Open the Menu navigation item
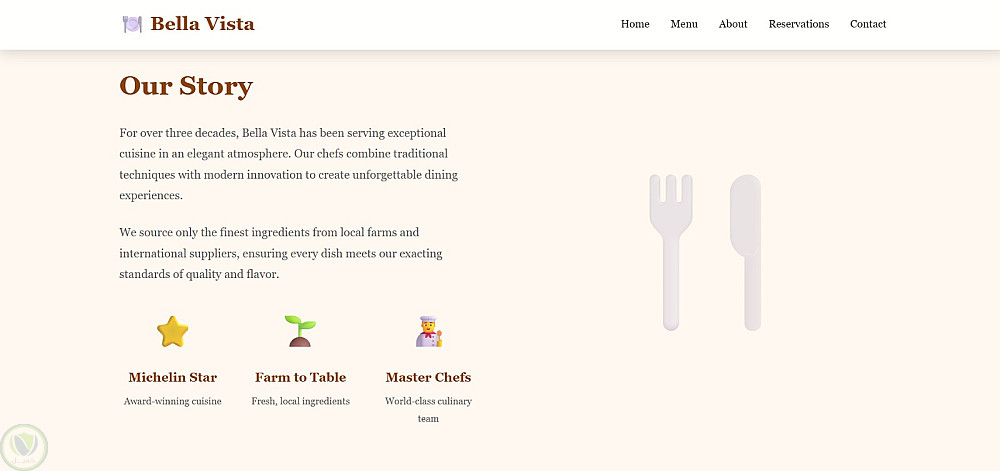The height and width of the screenshot is (471, 1000). pos(684,24)
